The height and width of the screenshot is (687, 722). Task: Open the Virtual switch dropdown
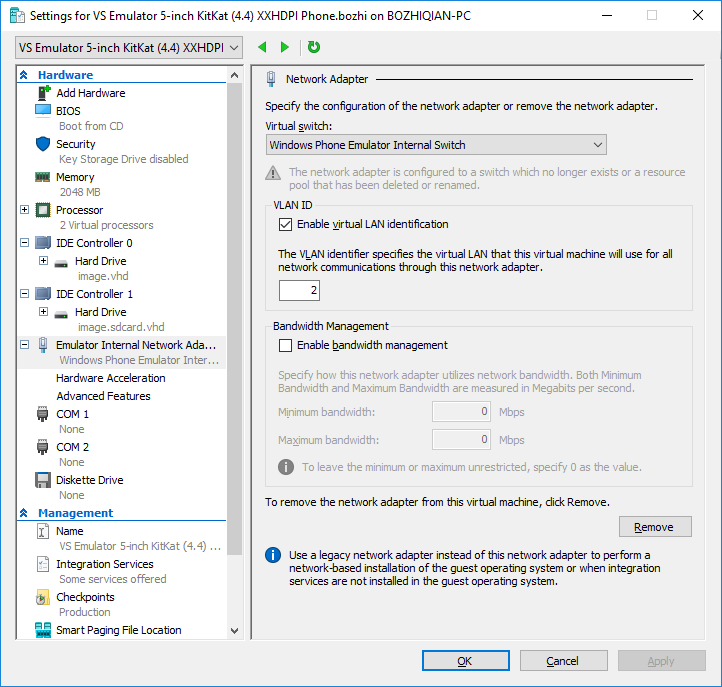(436, 145)
